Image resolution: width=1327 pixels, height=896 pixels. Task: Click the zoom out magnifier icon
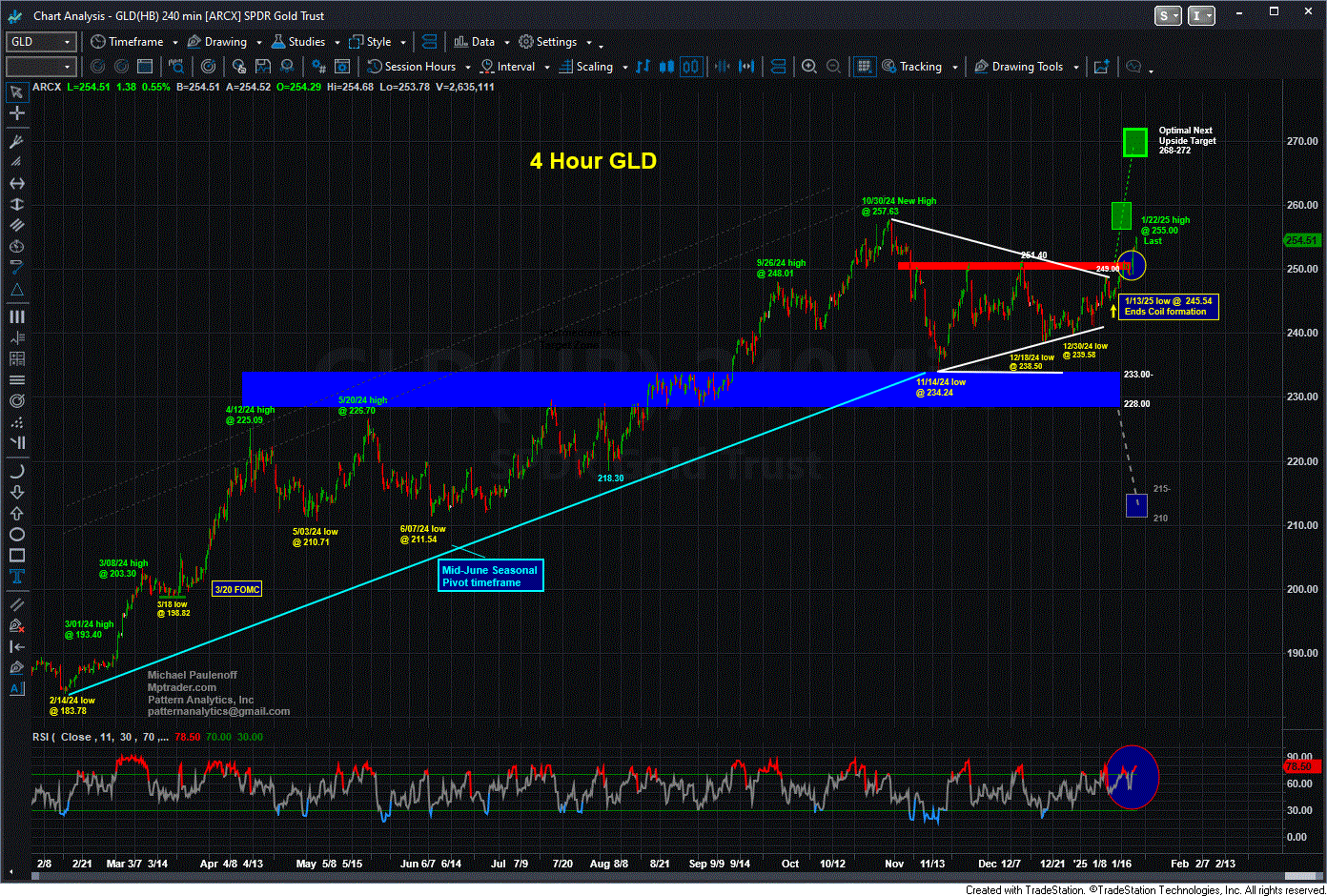[x=833, y=67]
